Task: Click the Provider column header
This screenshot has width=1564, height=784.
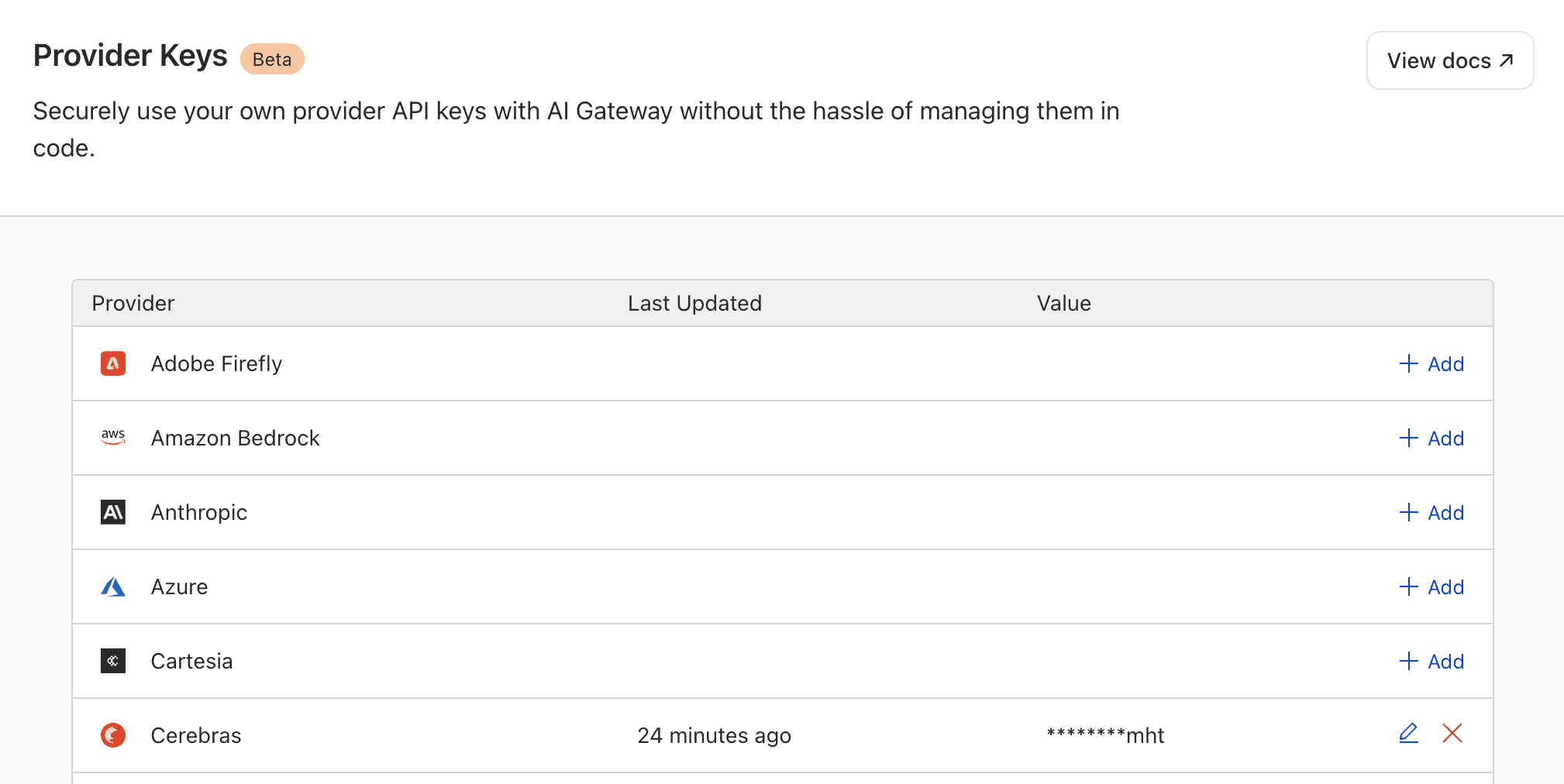Action: (133, 303)
